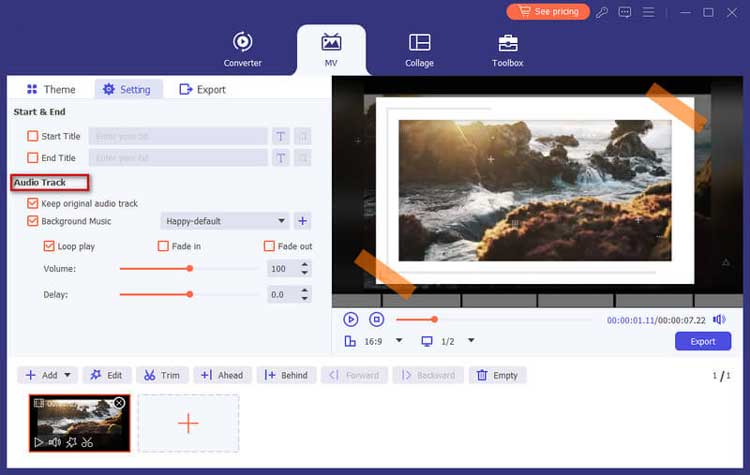Click the delay value field showing 0.0

[x=283, y=294]
